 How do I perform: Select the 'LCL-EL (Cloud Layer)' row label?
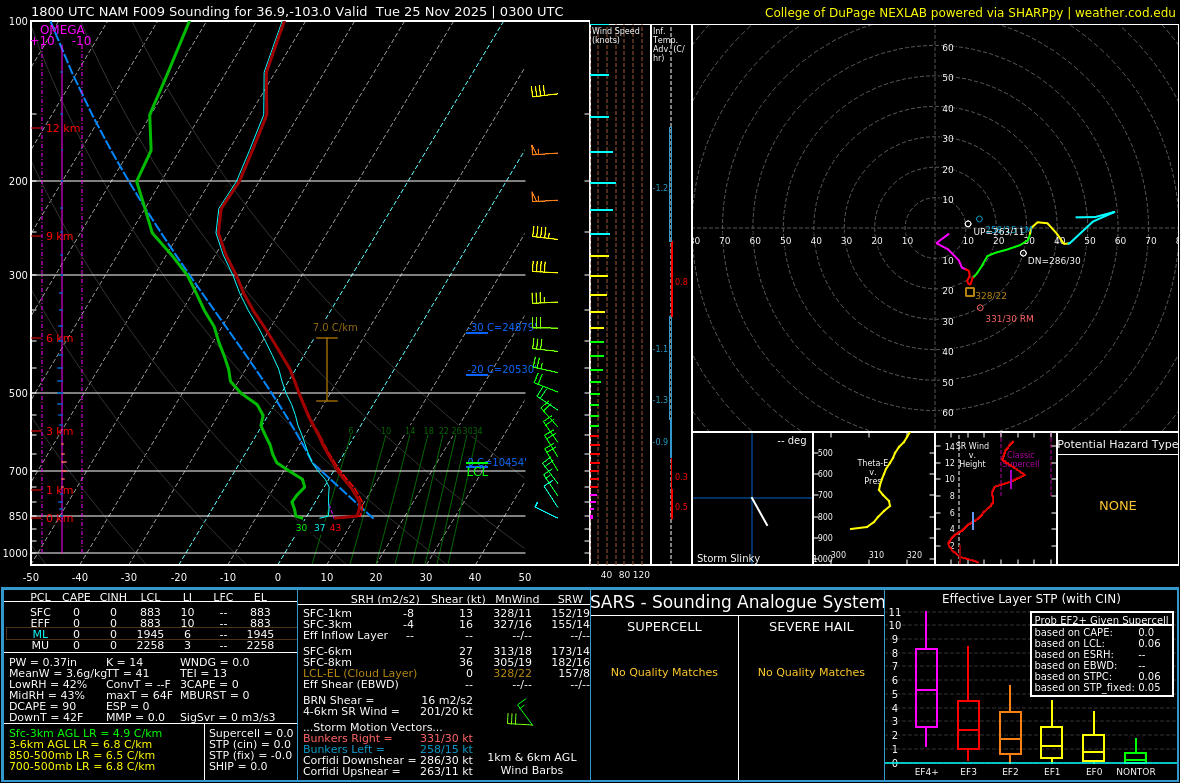pos(360,673)
